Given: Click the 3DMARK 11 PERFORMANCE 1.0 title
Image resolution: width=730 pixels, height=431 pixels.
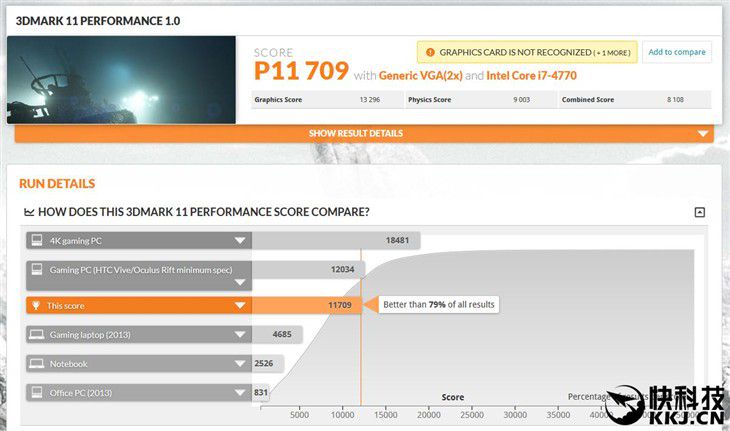Looking at the screenshot, I should (x=98, y=21).
